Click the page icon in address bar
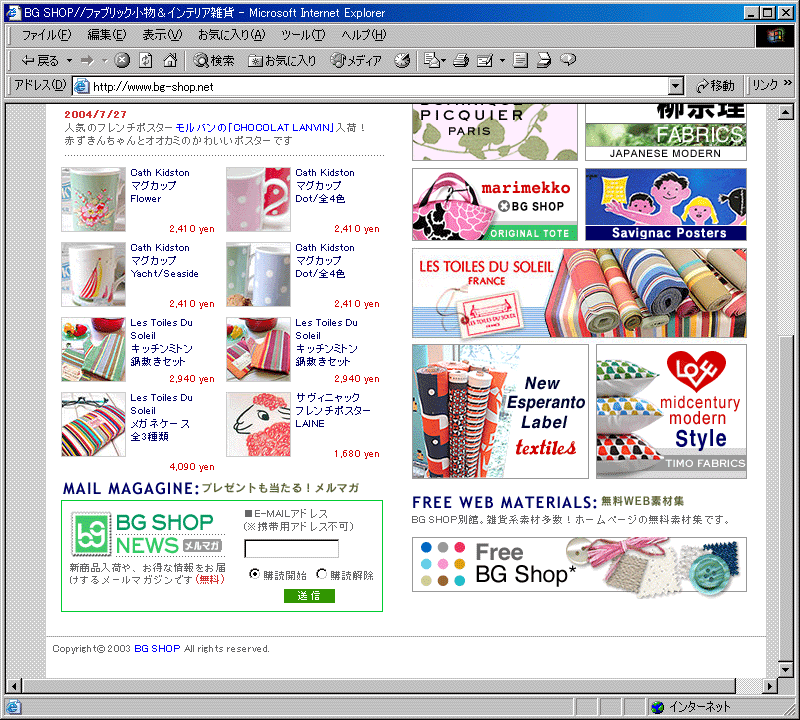Screen dimensions: 800x720 pyautogui.click(x=81, y=86)
